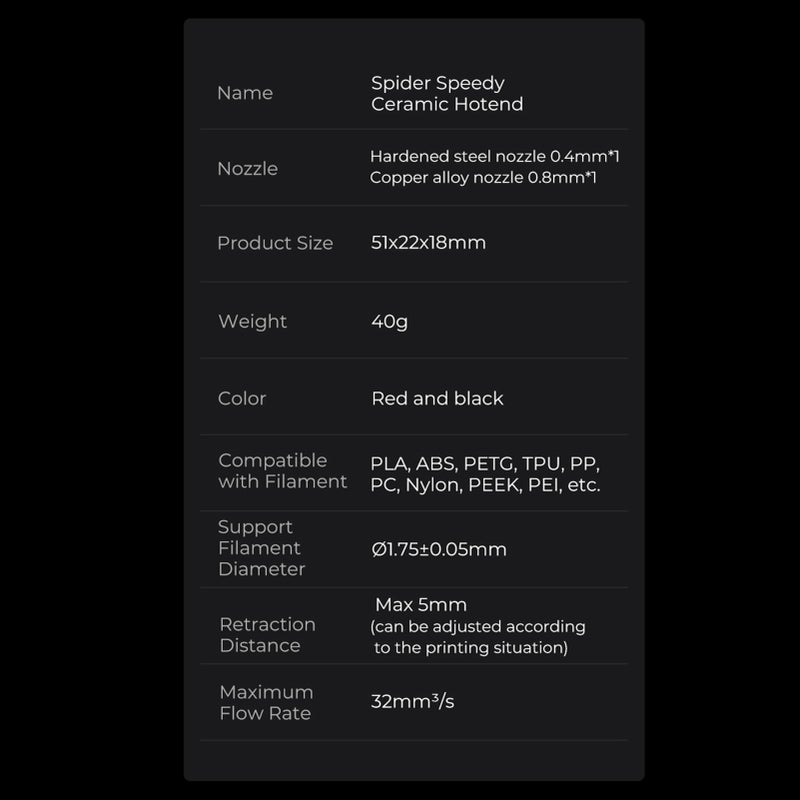The width and height of the screenshot is (800, 800).
Task: Click the Weight label
Action: [x=253, y=321]
